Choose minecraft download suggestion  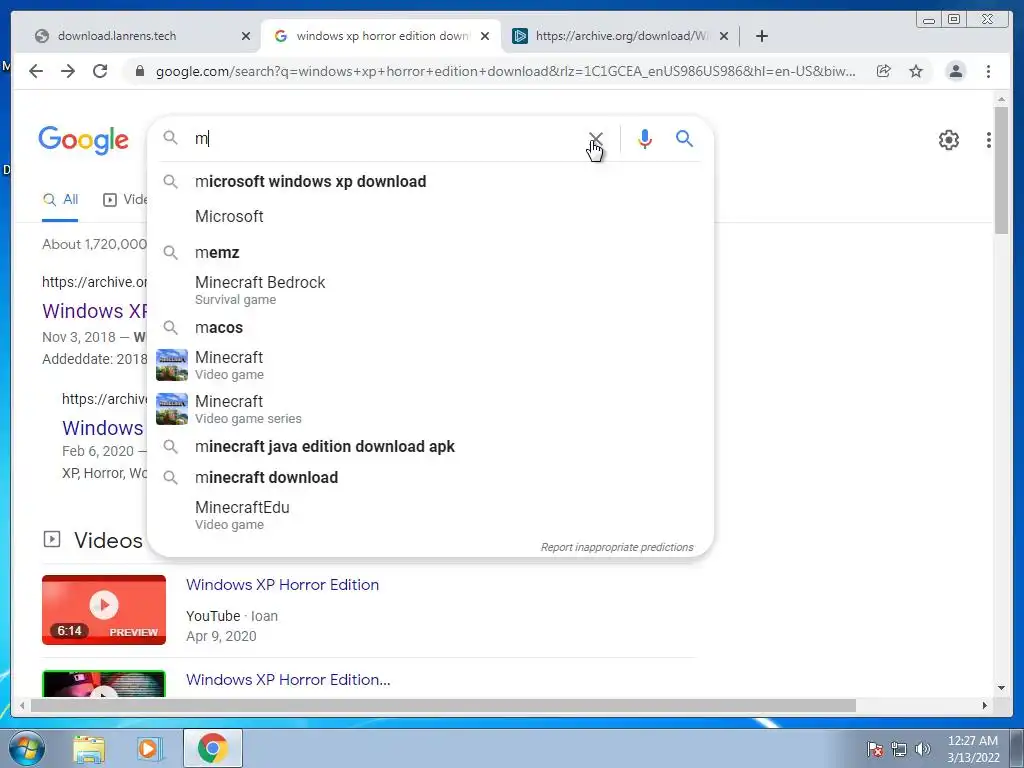click(x=431, y=477)
